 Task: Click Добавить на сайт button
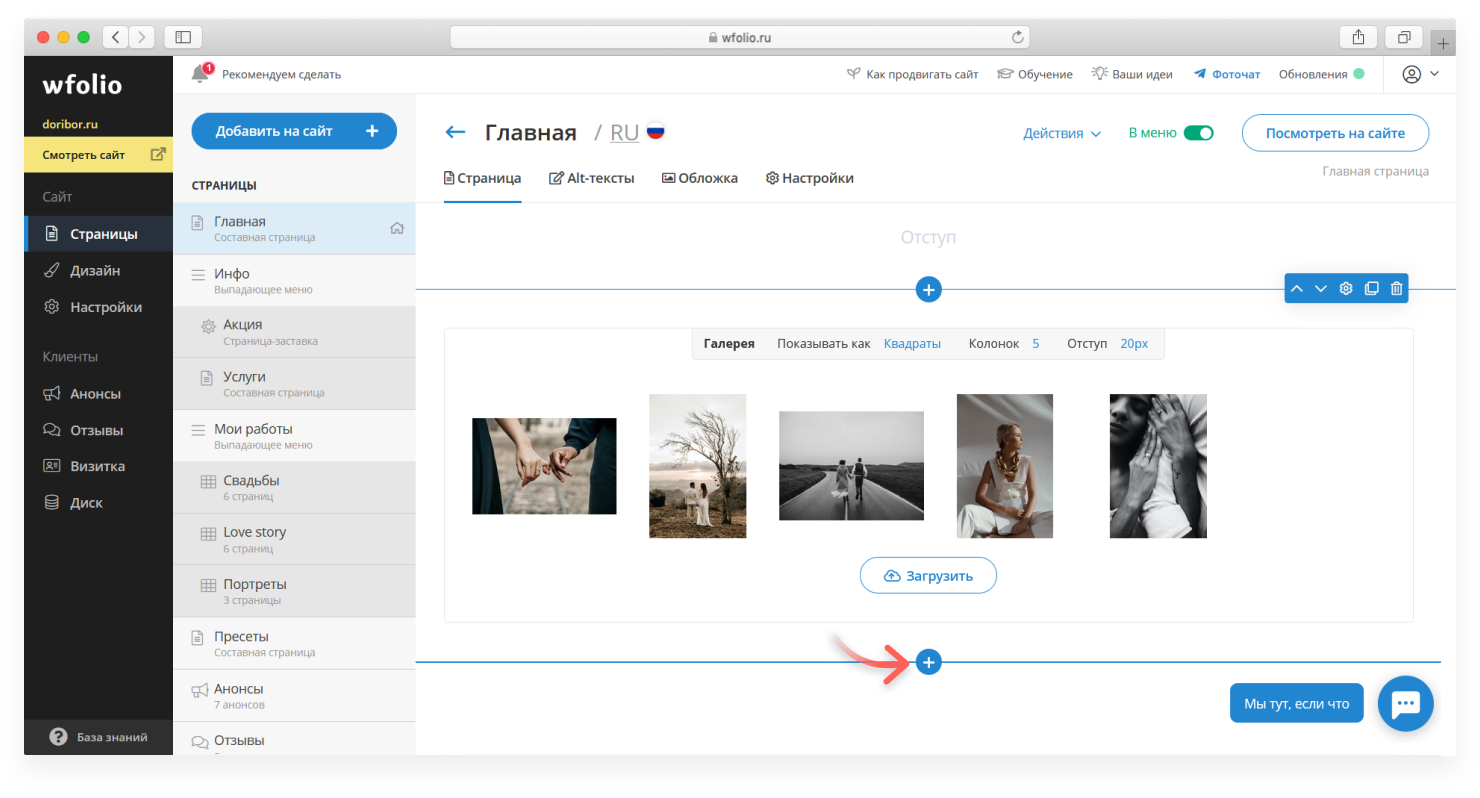click(x=294, y=131)
